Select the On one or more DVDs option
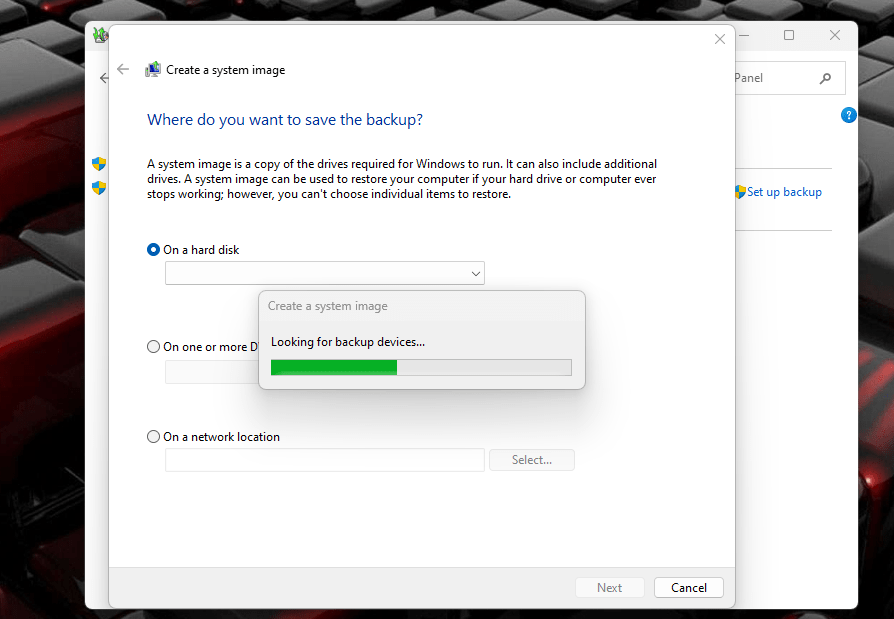 point(153,346)
